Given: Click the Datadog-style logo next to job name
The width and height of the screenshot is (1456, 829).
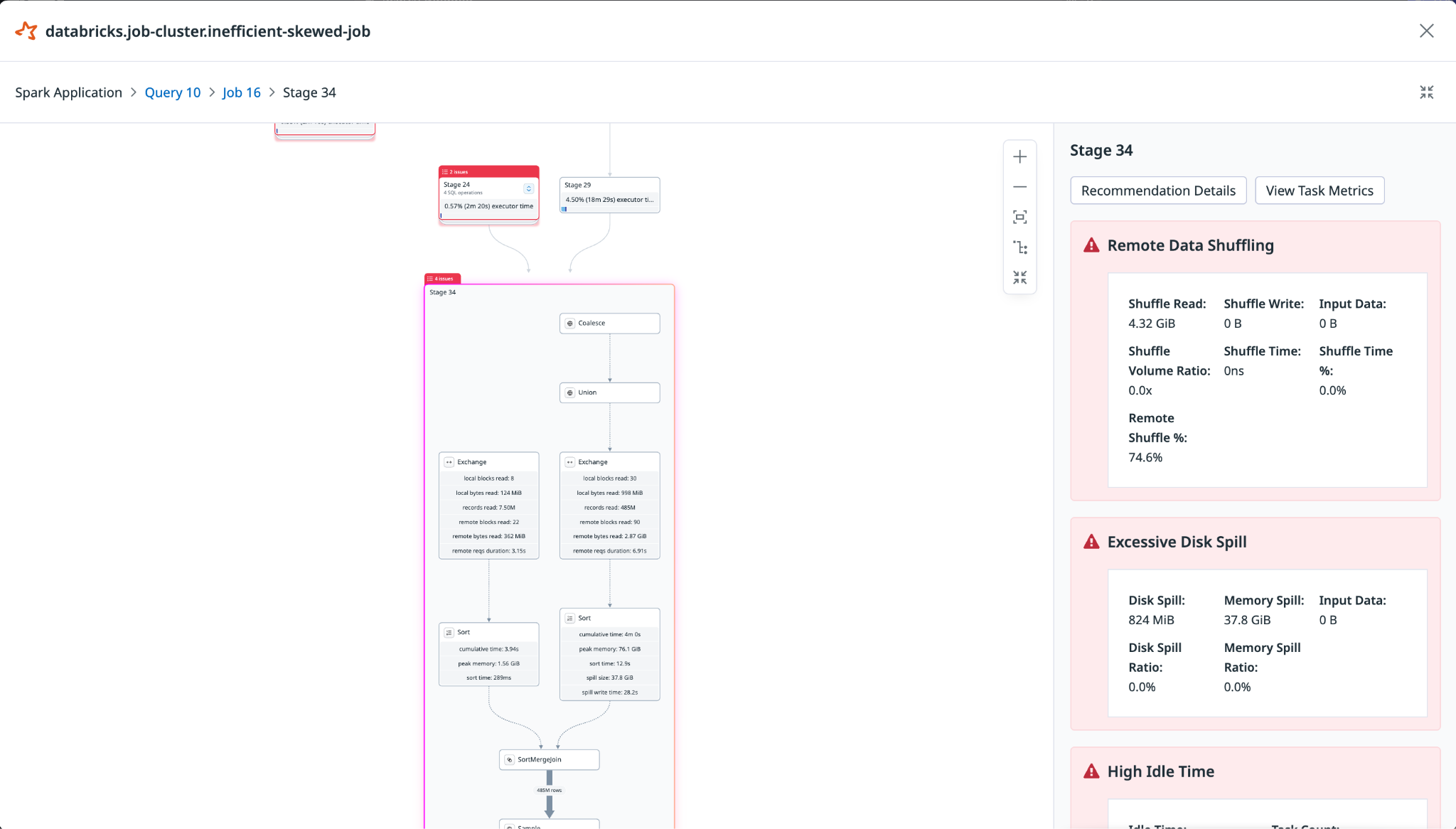Looking at the screenshot, I should coord(26,31).
